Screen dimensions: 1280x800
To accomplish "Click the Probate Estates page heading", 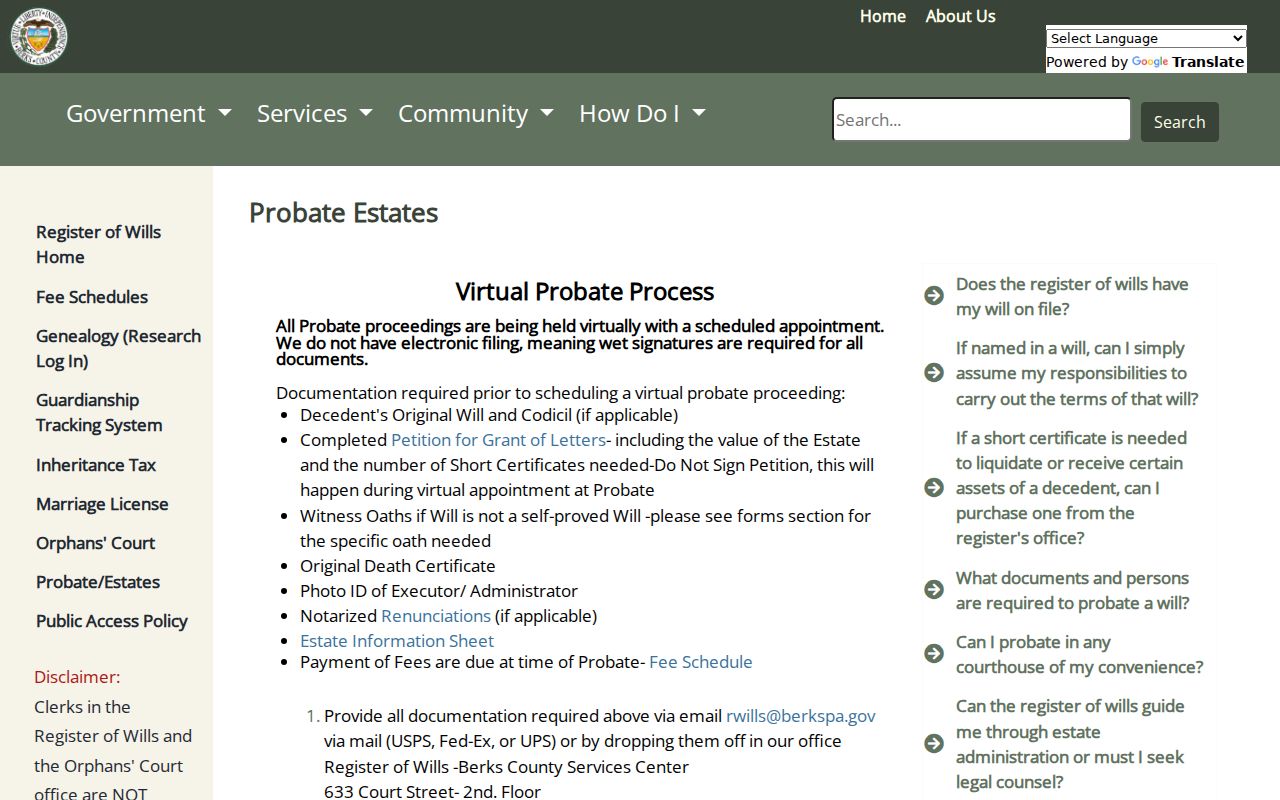I will click(x=343, y=213).
